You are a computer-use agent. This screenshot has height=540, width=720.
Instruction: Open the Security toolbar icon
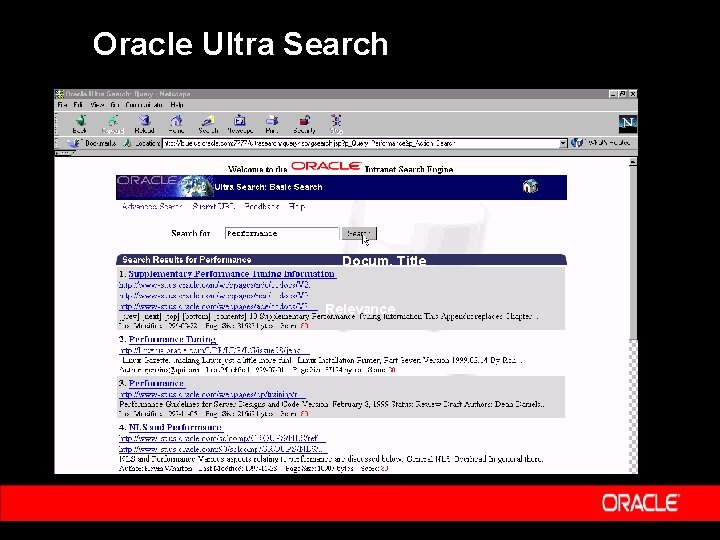[304, 121]
